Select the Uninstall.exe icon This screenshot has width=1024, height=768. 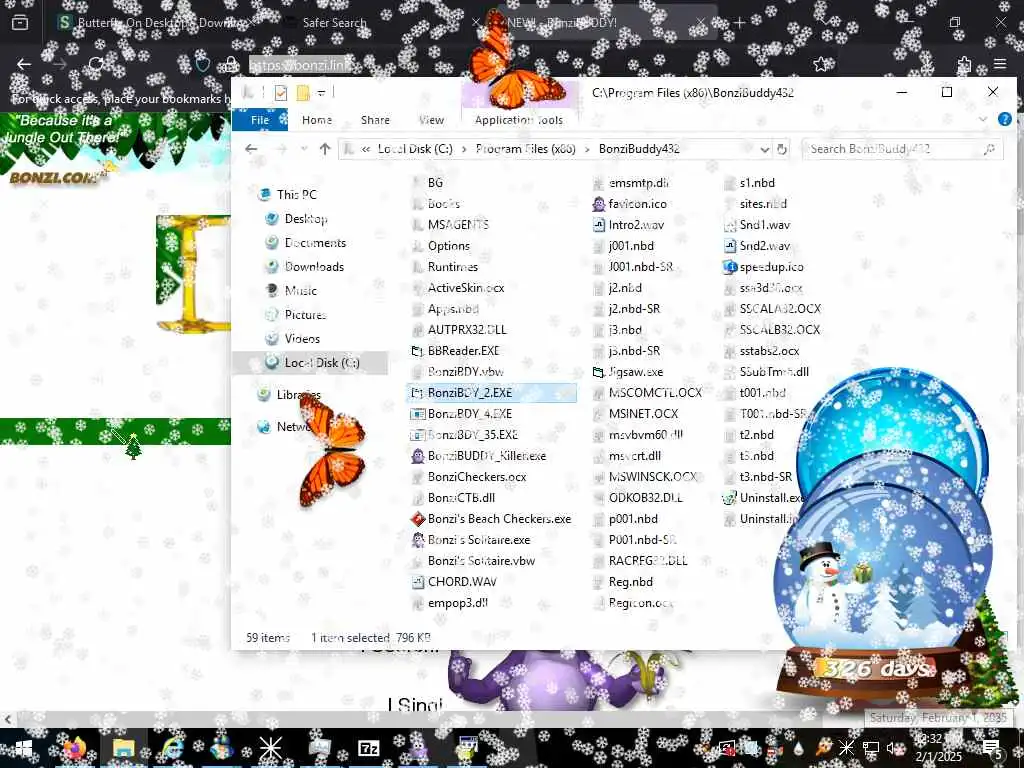click(x=730, y=498)
